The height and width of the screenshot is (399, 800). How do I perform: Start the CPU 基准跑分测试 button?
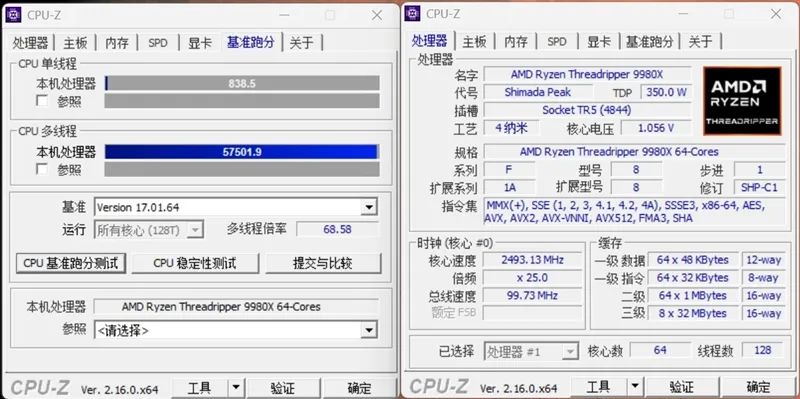[x=71, y=263]
